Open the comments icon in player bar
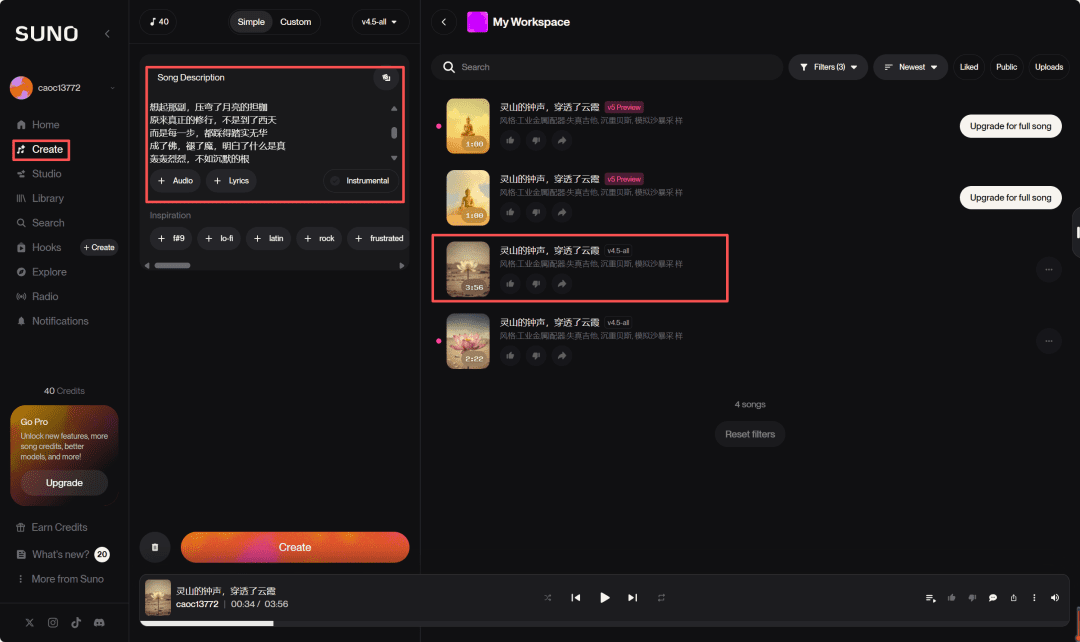Image resolution: width=1080 pixels, height=642 pixels. 993,598
